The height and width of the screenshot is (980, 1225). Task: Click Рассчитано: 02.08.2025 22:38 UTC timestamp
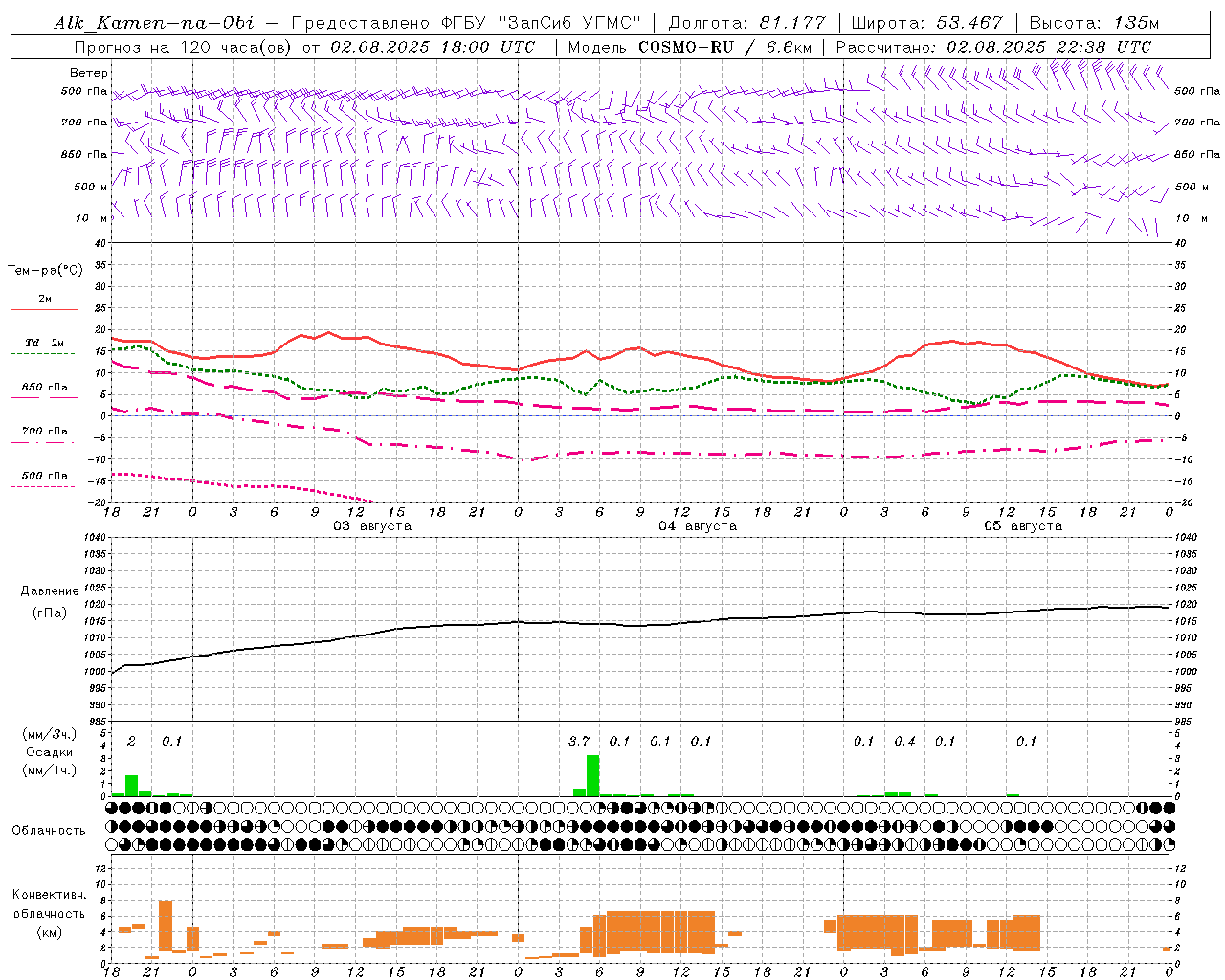click(993, 47)
